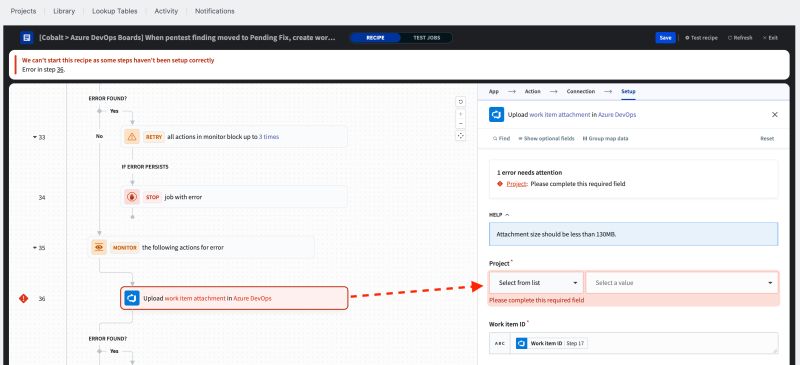Collapse step 35 monitor block chevron
The height and width of the screenshot is (365, 800).
(x=35, y=248)
